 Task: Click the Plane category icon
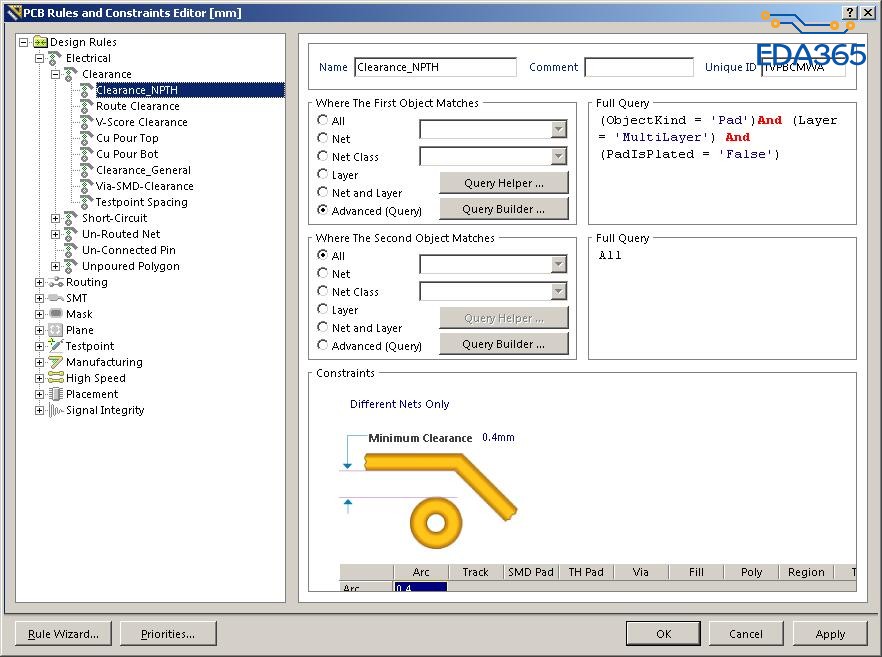coord(55,331)
